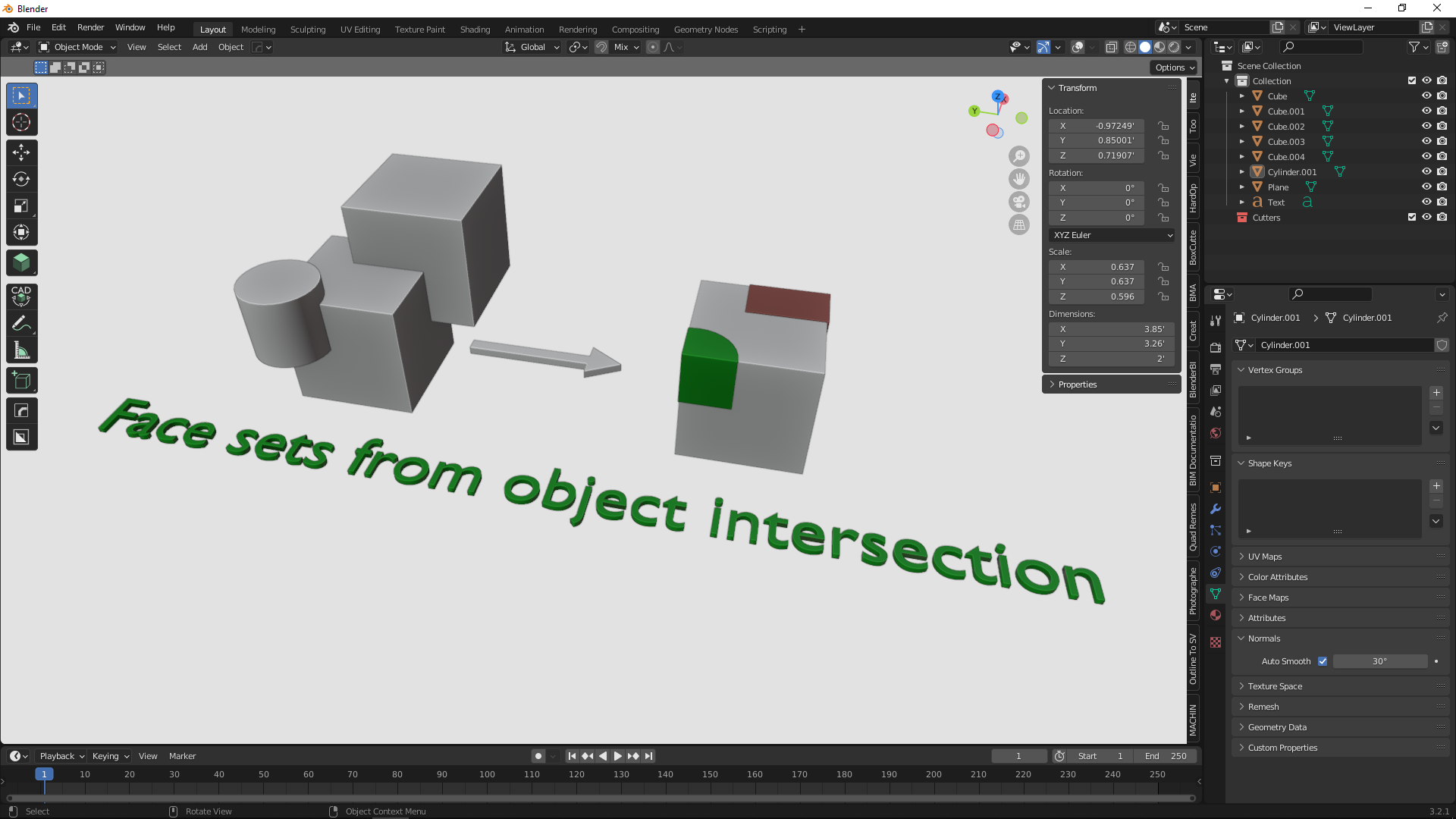Screen dimensions: 1456x819
Task: Select the Transform tool
Action: tap(21, 232)
